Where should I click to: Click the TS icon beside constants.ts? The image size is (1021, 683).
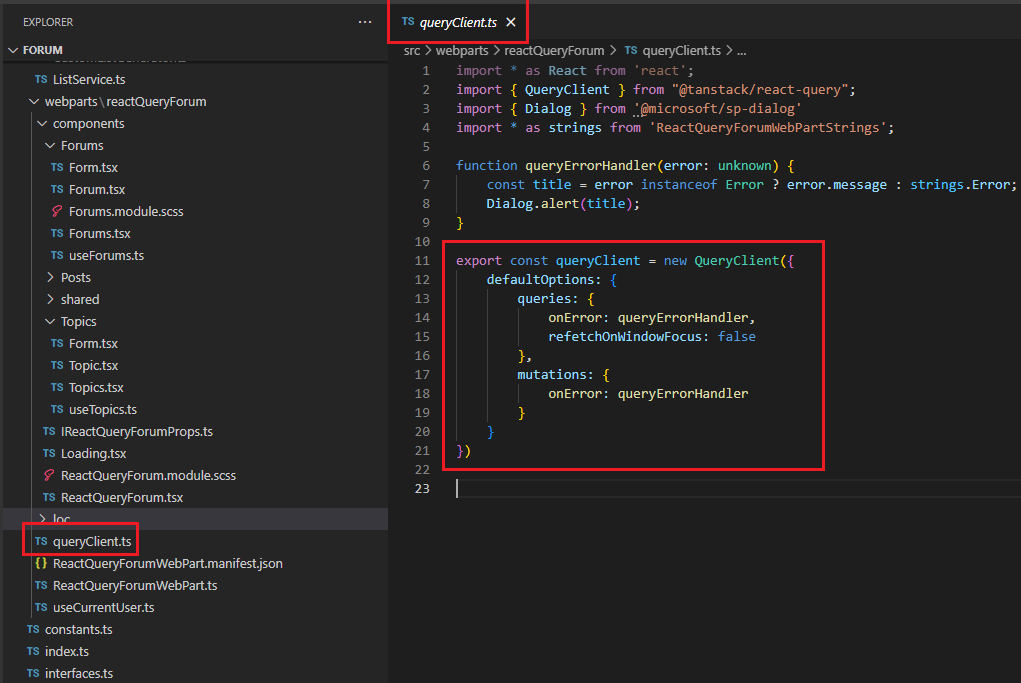[x=33, y=629]
